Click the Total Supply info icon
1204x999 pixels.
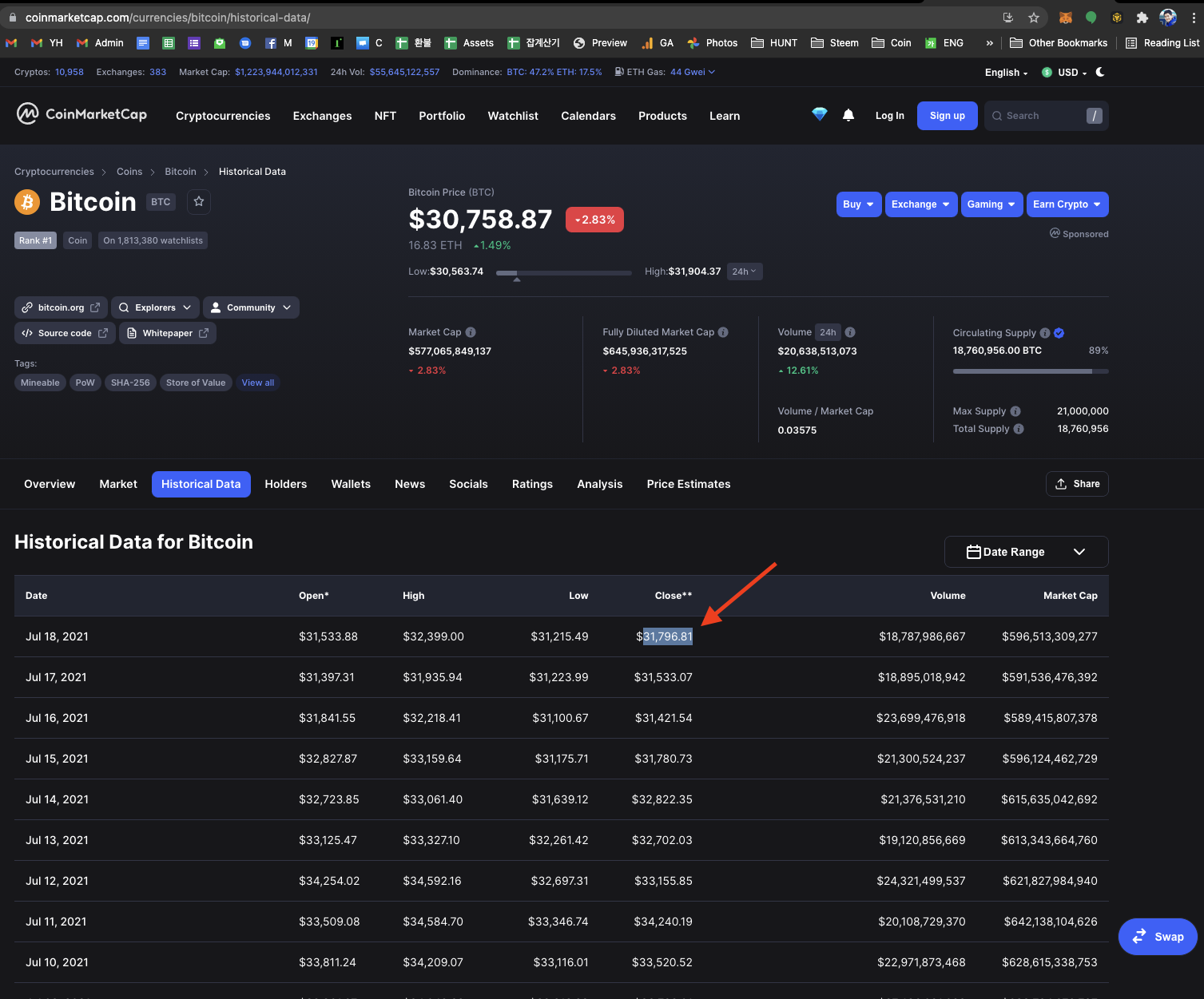[x=1019, y=429]
